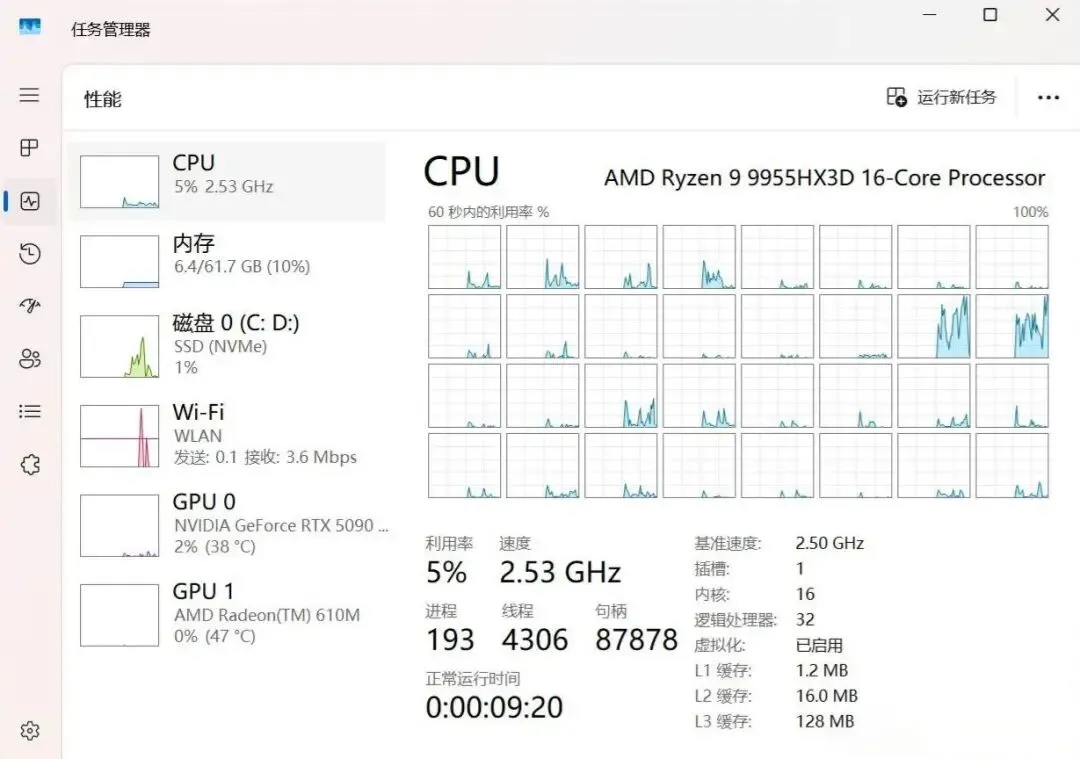Select the Wi-Fi WLAN entry
Screen dimensions: 1080x759
(227, 435)
